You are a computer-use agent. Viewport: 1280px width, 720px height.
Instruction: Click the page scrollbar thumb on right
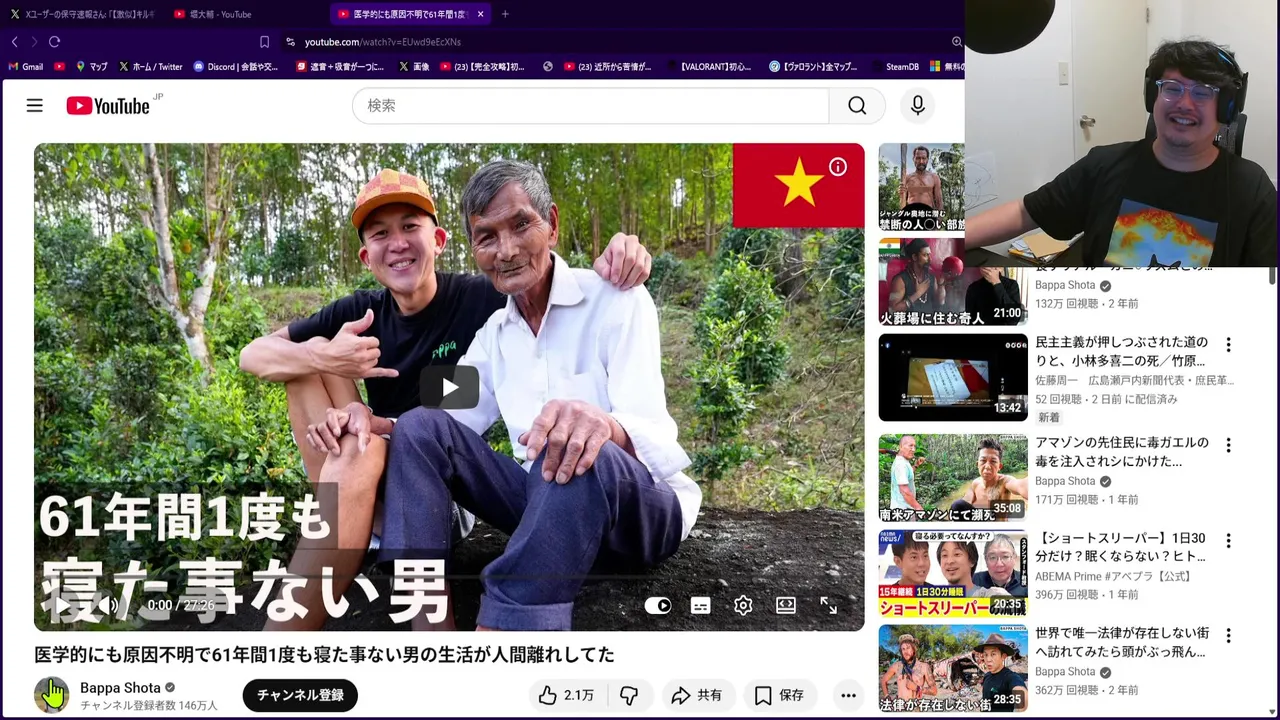pyautogui.click(x=1272, y=274)
